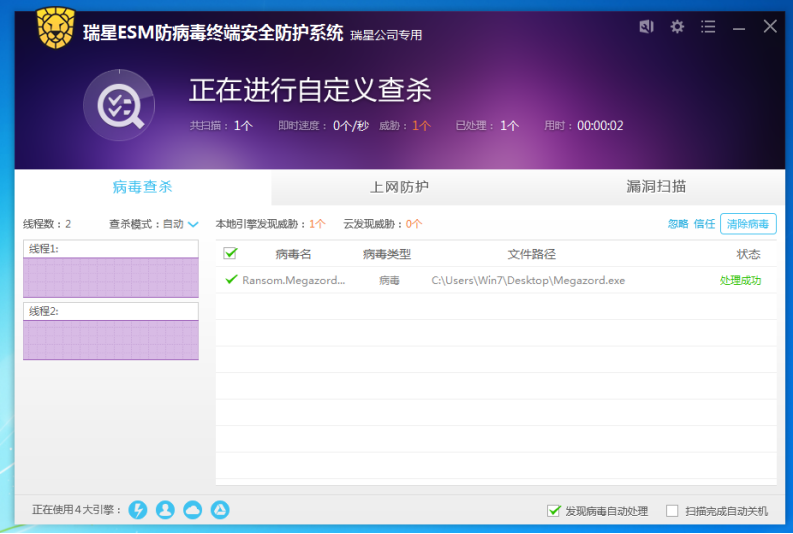The width and height of the screenshot is (793, 534).
Task: Click 线程1 activity graph
Action: 111,278
